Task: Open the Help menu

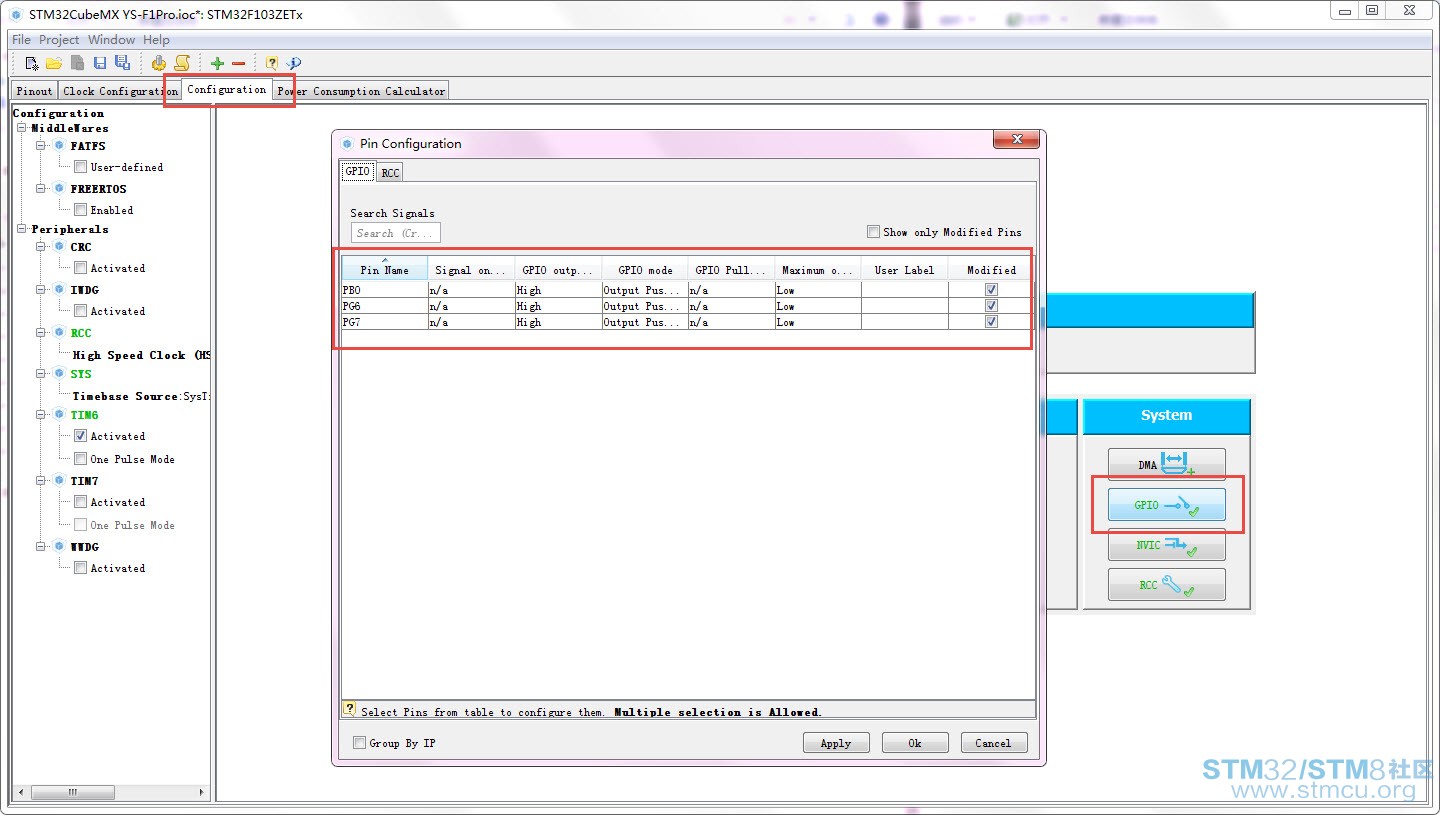Action: click(156, 40)
